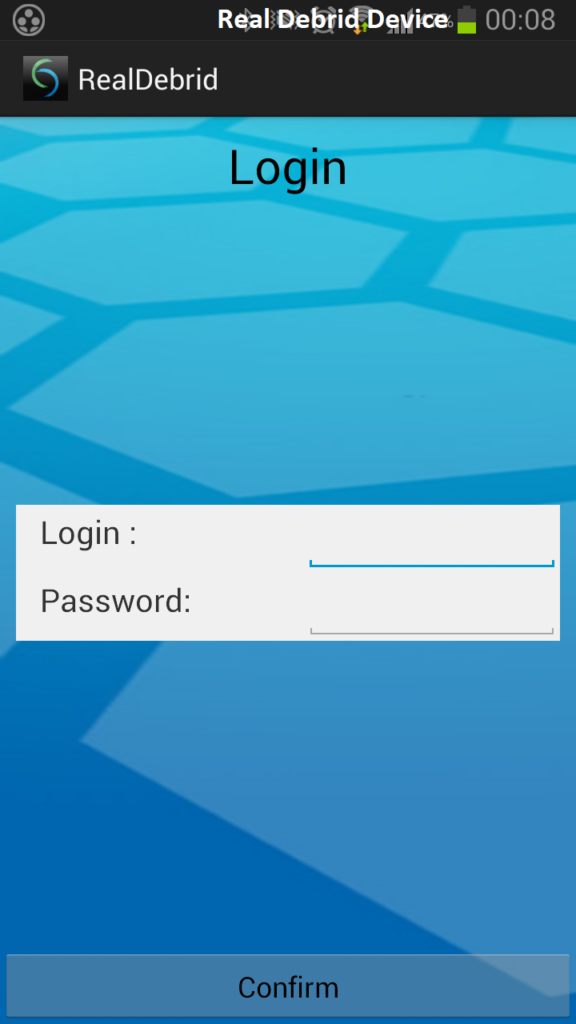Tap the 00:08 clock in status bar
The width and height of the screenshot is (576, 1024).
(x=520, y=20)
